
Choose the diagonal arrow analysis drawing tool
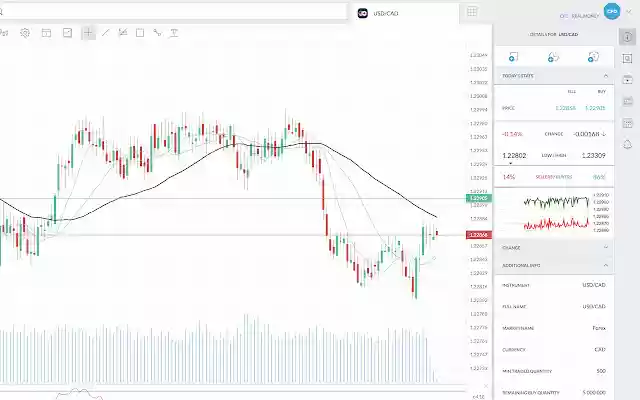click(122, 33)
